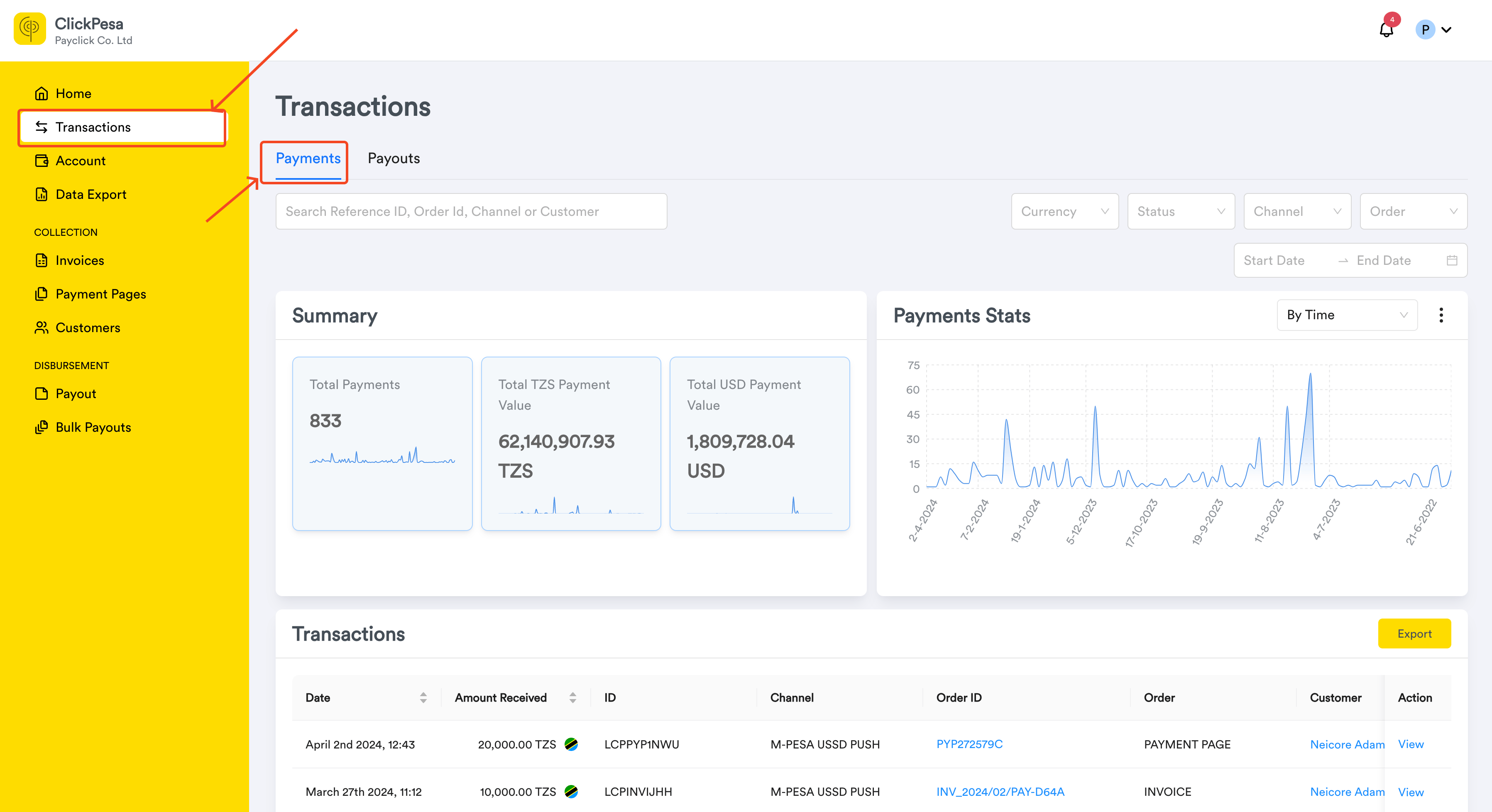Click the calendar icon in date range
This screenshot has width=1492, height=812.
click(x=1451, y=261)
